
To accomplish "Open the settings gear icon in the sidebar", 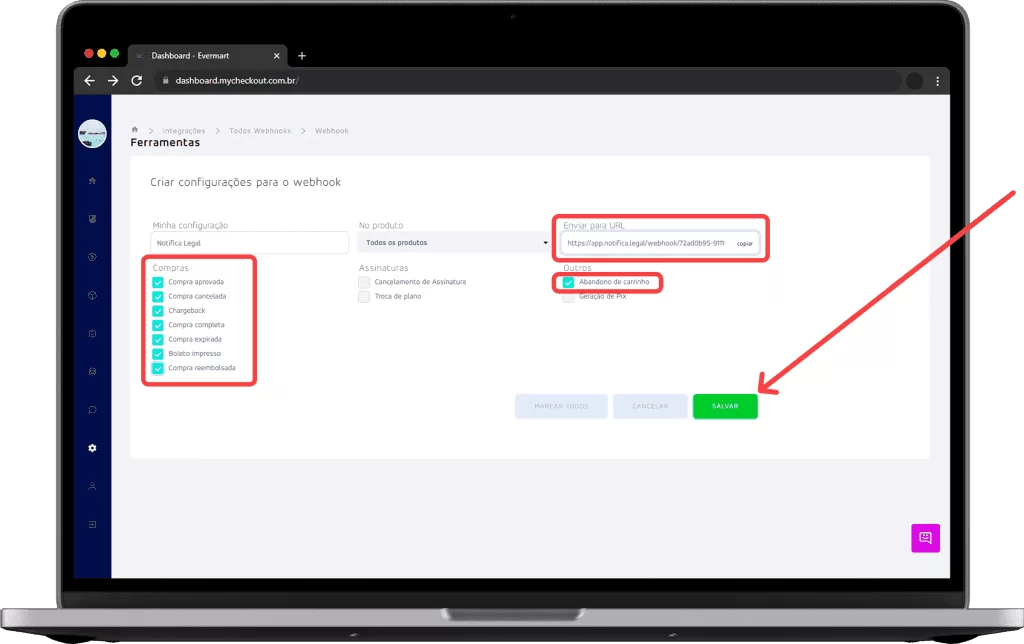I will point(92,448).
